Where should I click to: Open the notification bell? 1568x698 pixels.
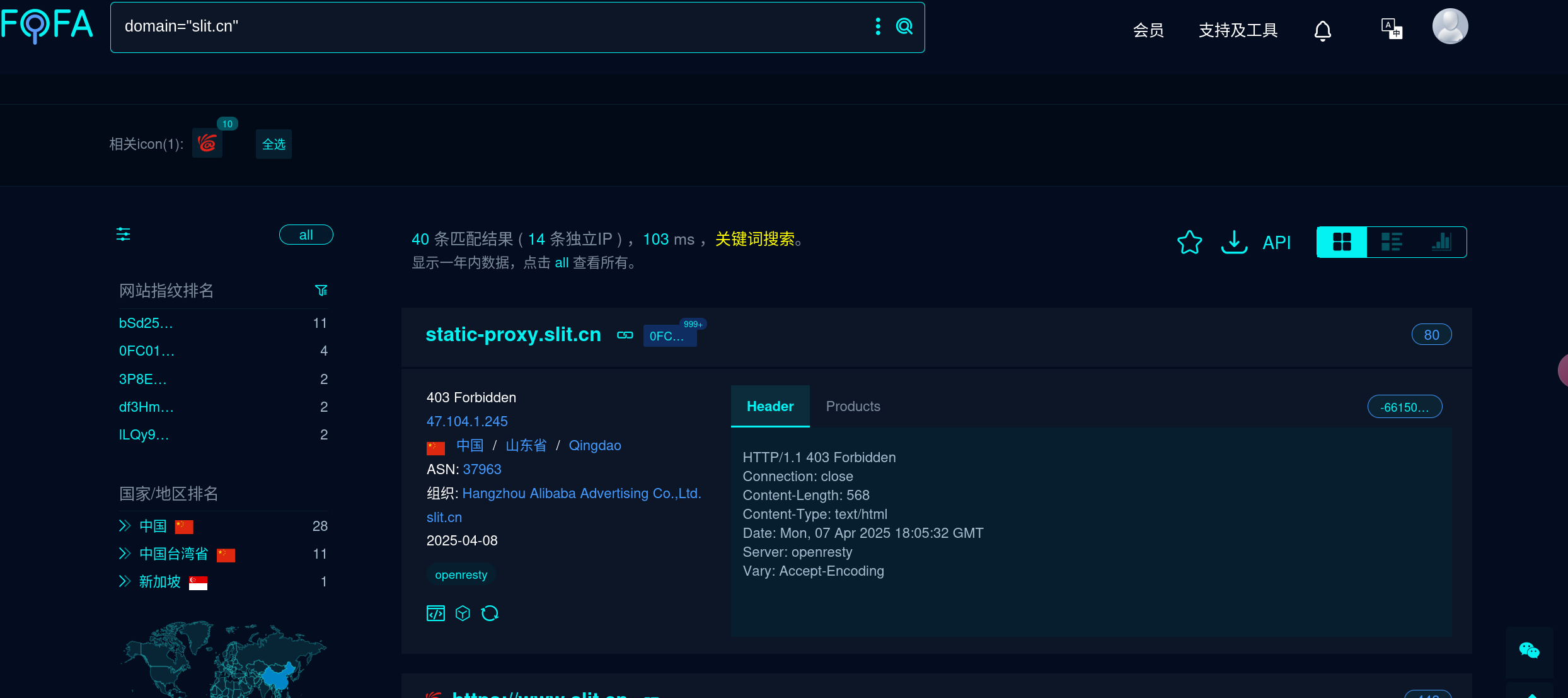(1322, 30)
